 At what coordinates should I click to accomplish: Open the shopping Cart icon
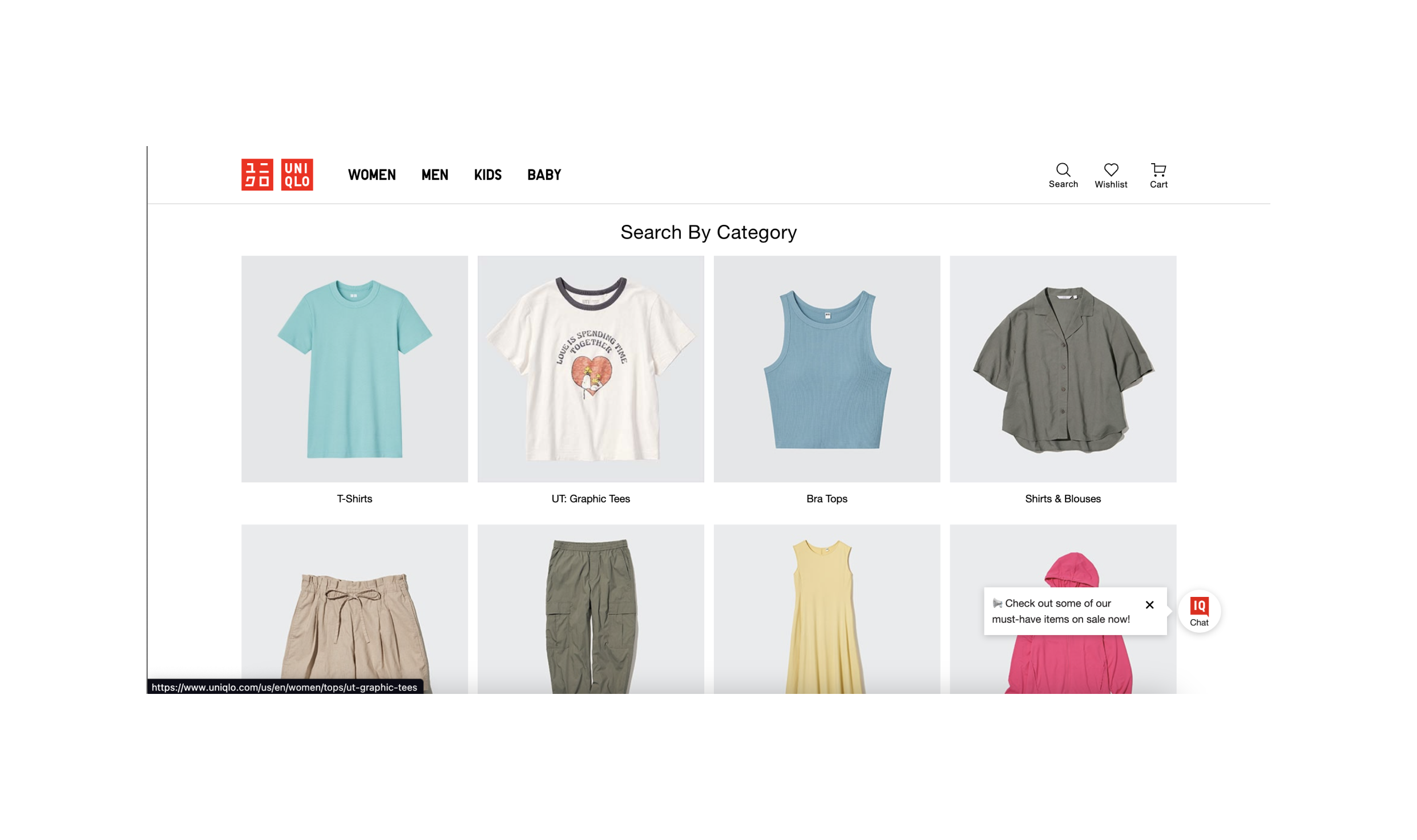point(1158,175)
